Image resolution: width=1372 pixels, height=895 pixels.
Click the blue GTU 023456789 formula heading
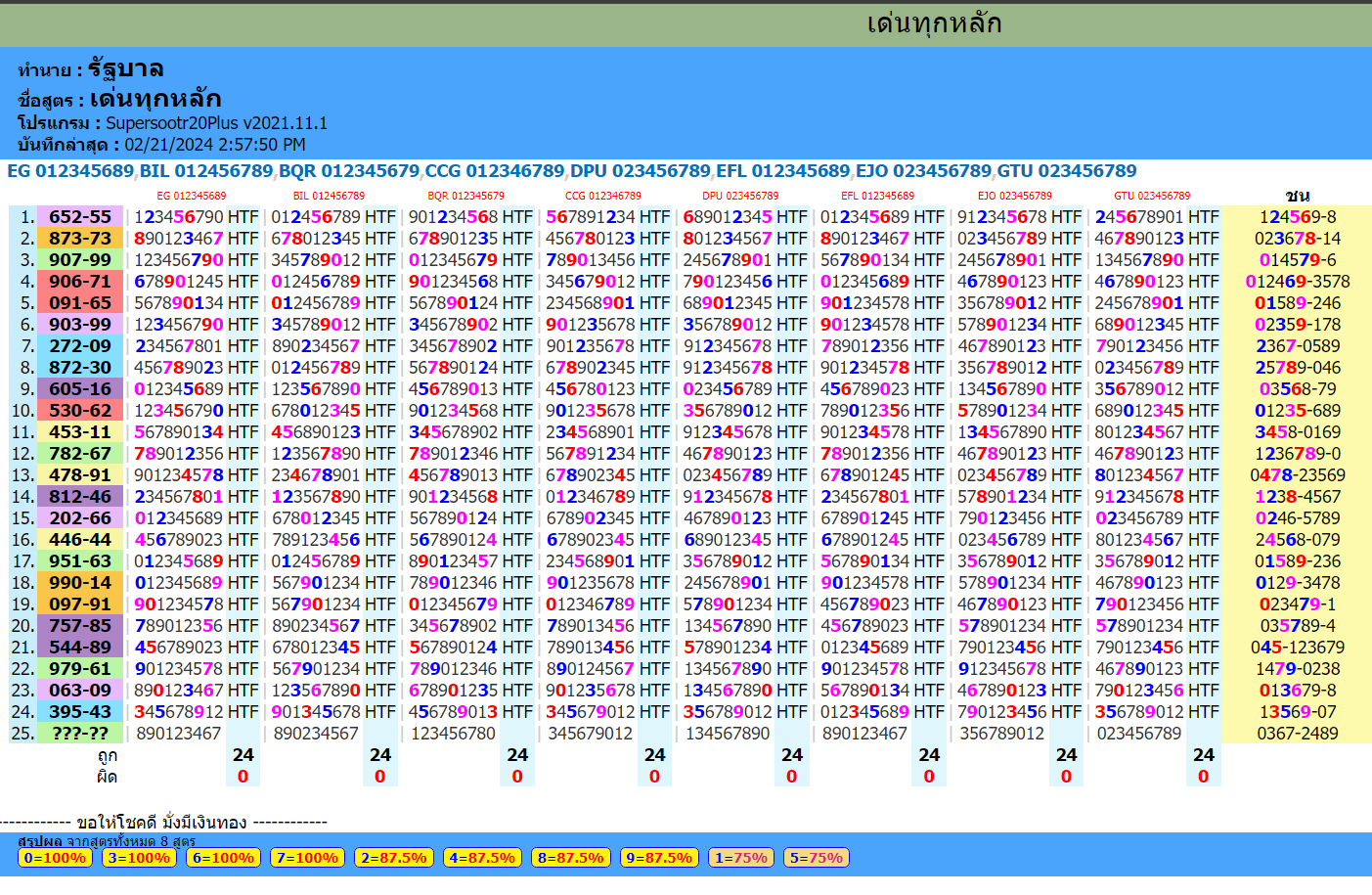[1067, 171]
